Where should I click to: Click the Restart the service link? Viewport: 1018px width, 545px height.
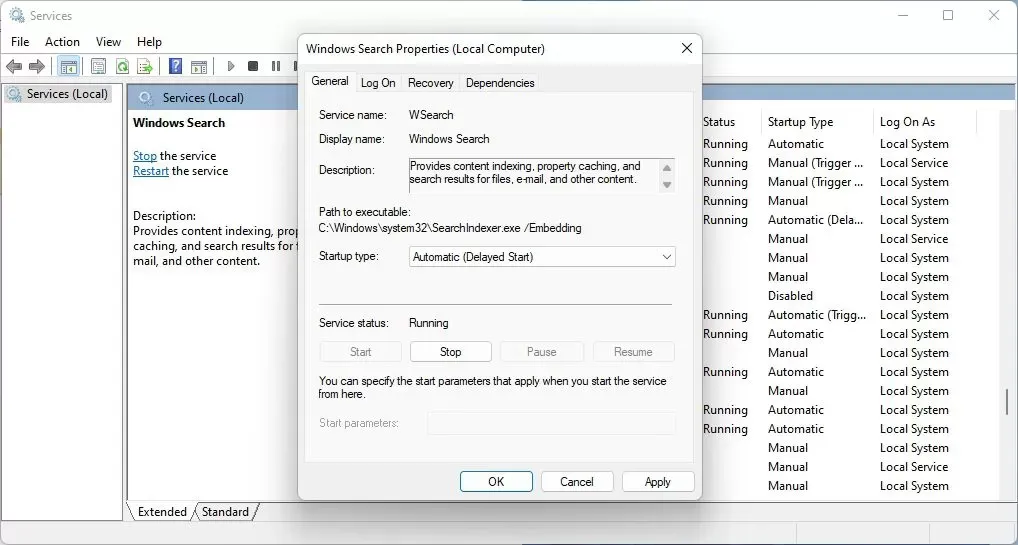151,171
